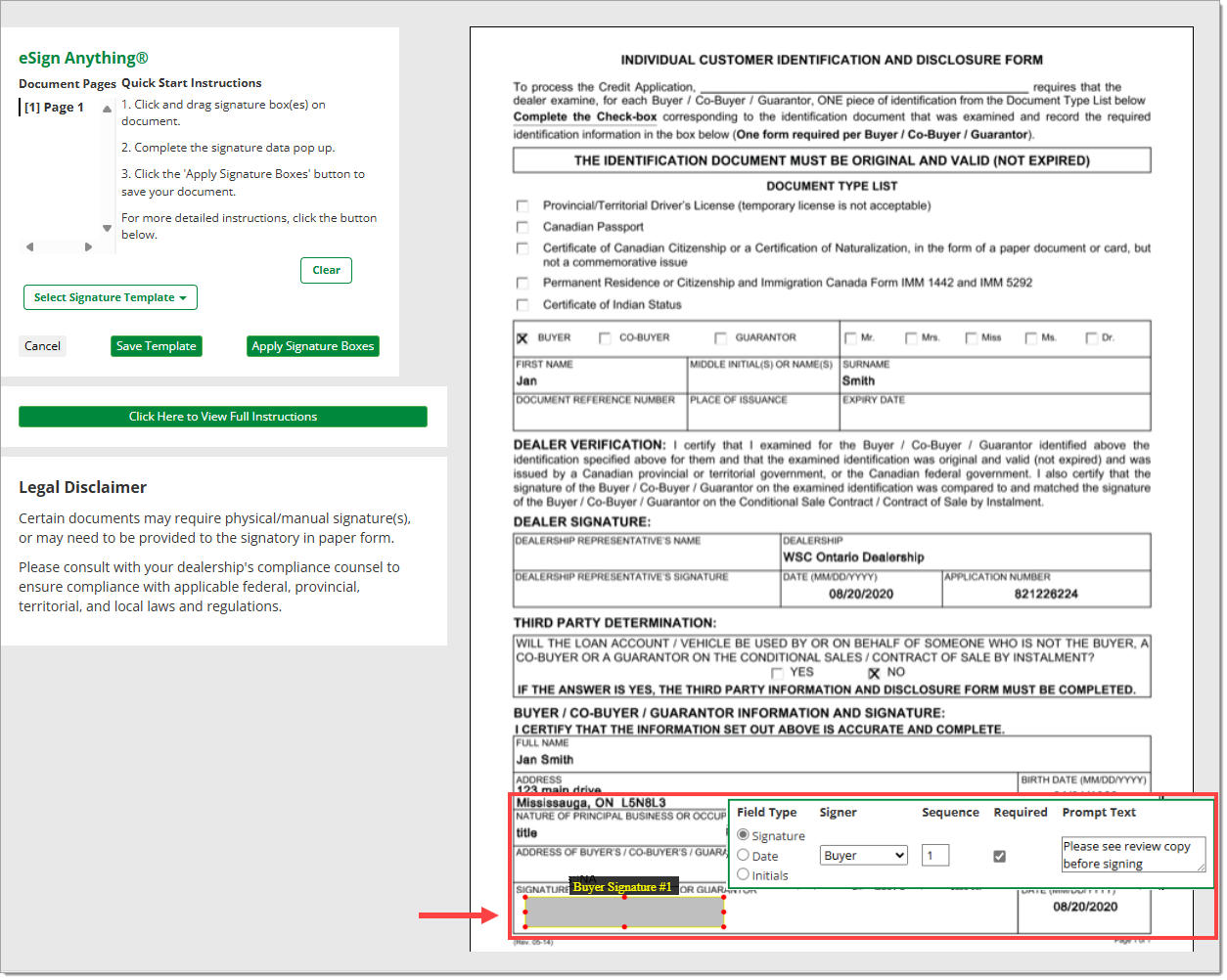The height and width of the screenshot is (980, 1227).
Task: Click full name Jan Smith
Action: (x=545, y=760)
